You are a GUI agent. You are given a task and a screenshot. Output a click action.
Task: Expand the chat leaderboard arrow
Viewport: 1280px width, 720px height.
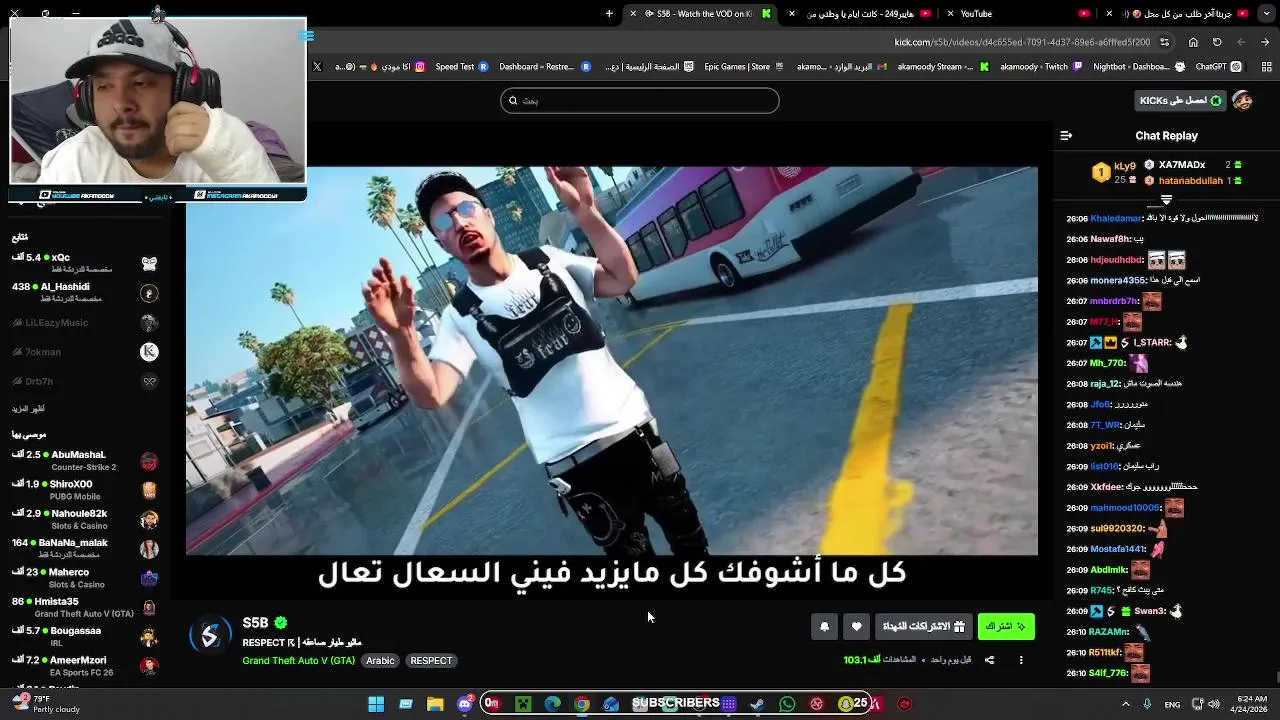[1166, 200]
